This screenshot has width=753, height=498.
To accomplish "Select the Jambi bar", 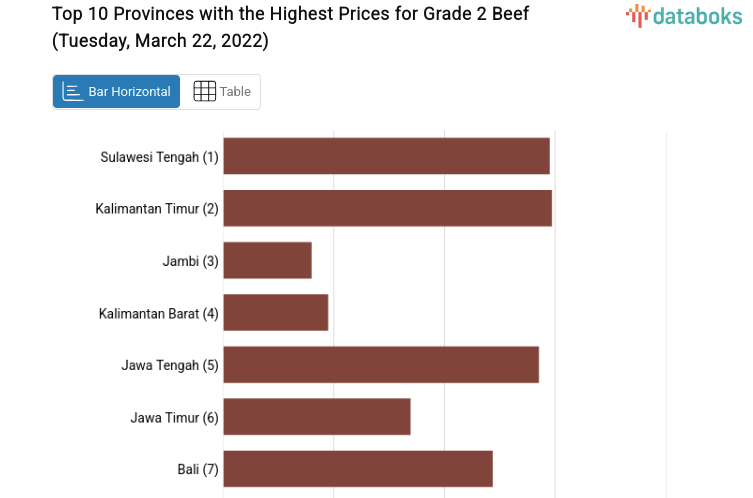I will pyautogui.click(x=267, y=260).
